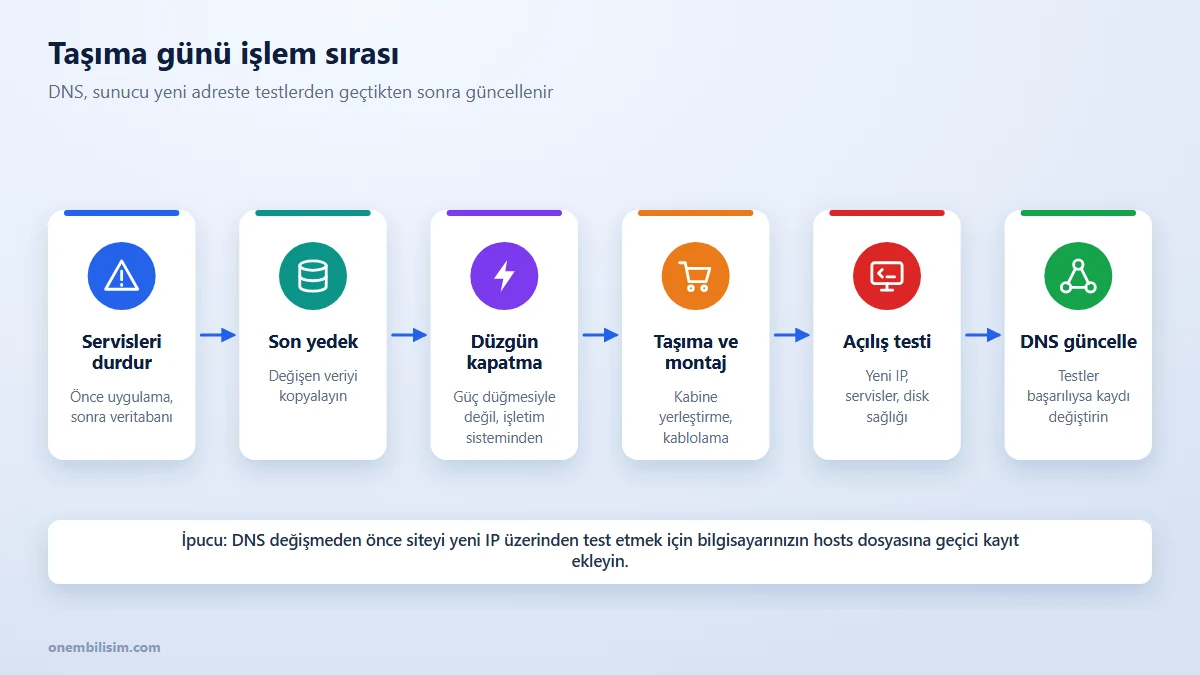Image resolution: width=1200 pixels, height=675 pixels.
Task: Click "Güç düğmesiyle değil, işletim sisteminden" text
Action: (x=504, y=417)
